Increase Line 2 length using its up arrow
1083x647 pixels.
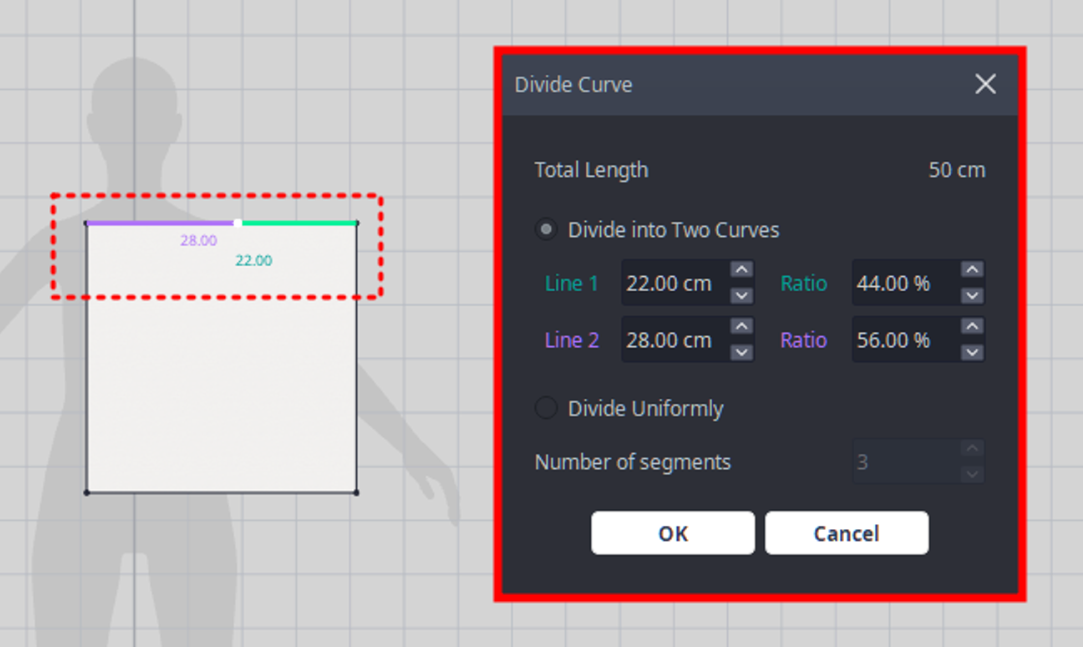[741, 326]
